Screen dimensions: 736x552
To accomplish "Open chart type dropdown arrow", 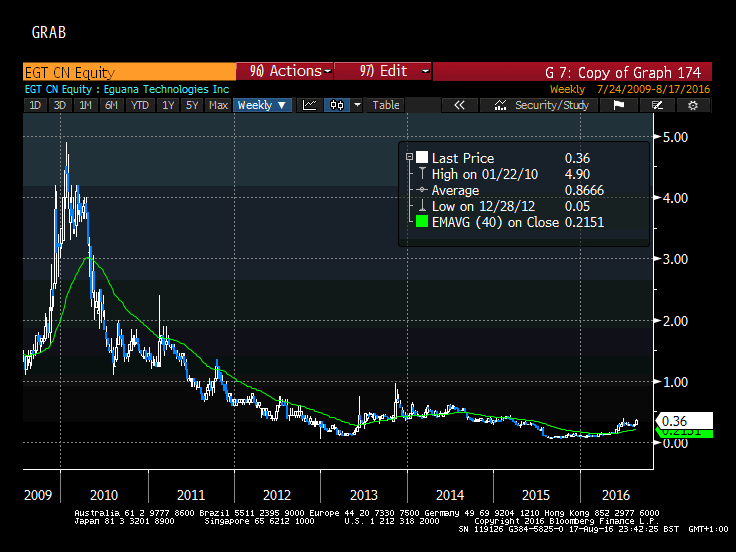I will (x=357, y=105).
